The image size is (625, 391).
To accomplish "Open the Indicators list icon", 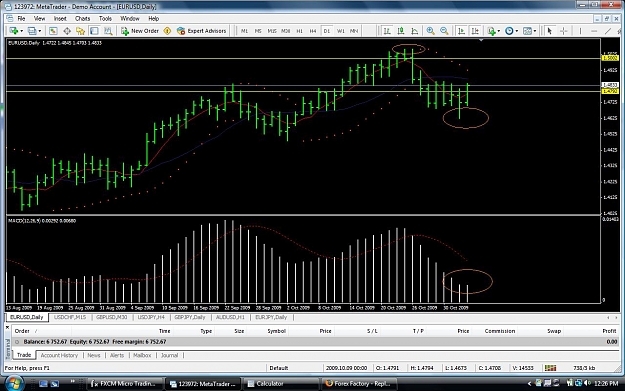I will [491, 31].
